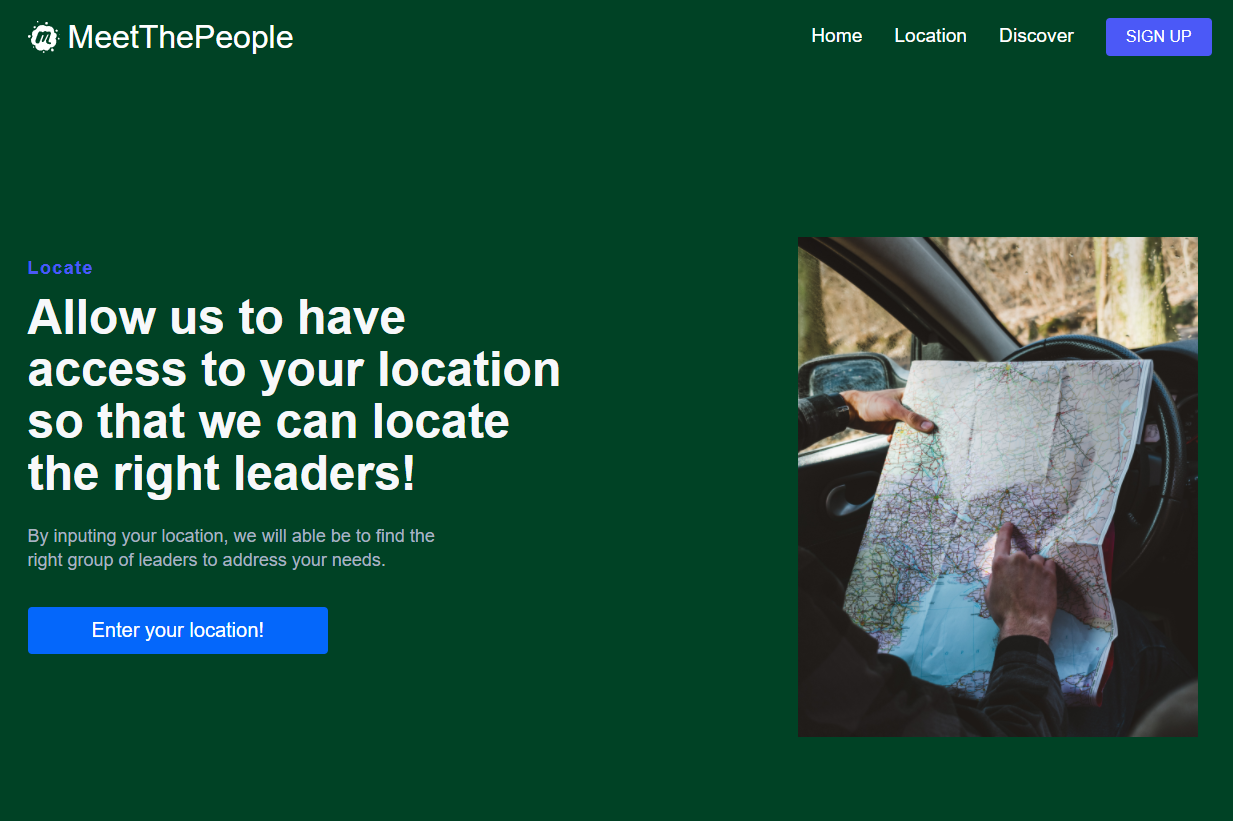1233x821 pixels.
Task: Click the MeetThePeople splat logo icon
Action: 43,37
